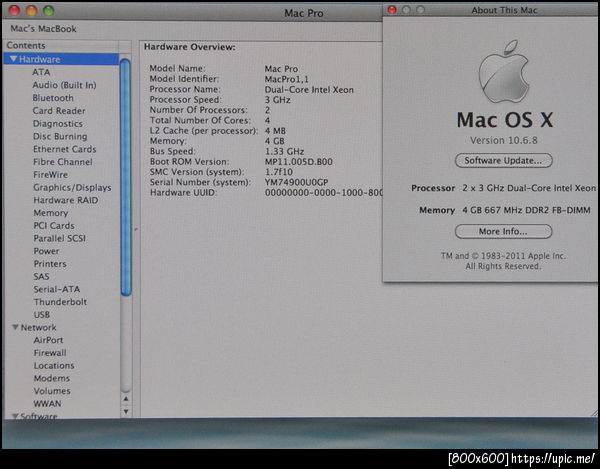Select FireWire in the sidebar

(x=50, y=174)
